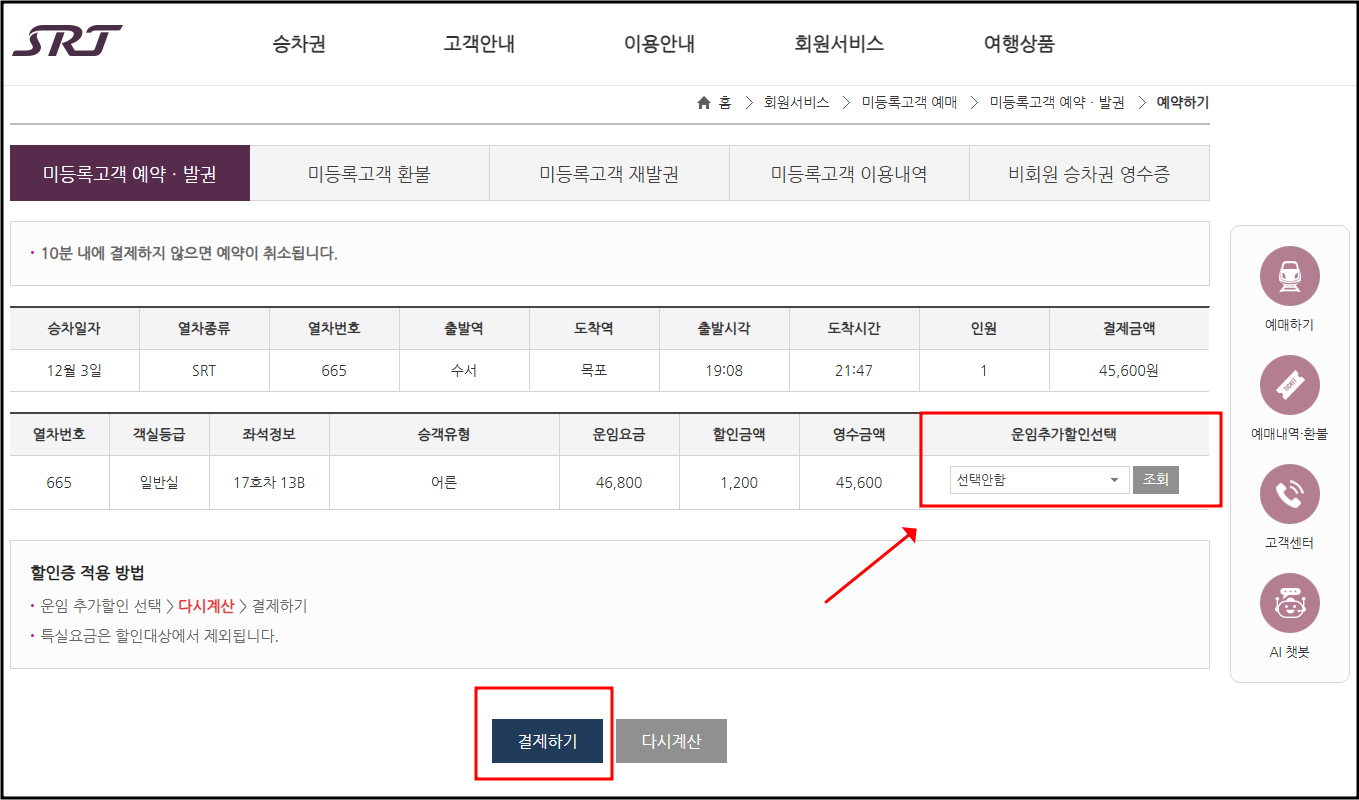Select the 예매하기 train icon in sidebar
The image size is (1359, 800).
point(1290,275)
